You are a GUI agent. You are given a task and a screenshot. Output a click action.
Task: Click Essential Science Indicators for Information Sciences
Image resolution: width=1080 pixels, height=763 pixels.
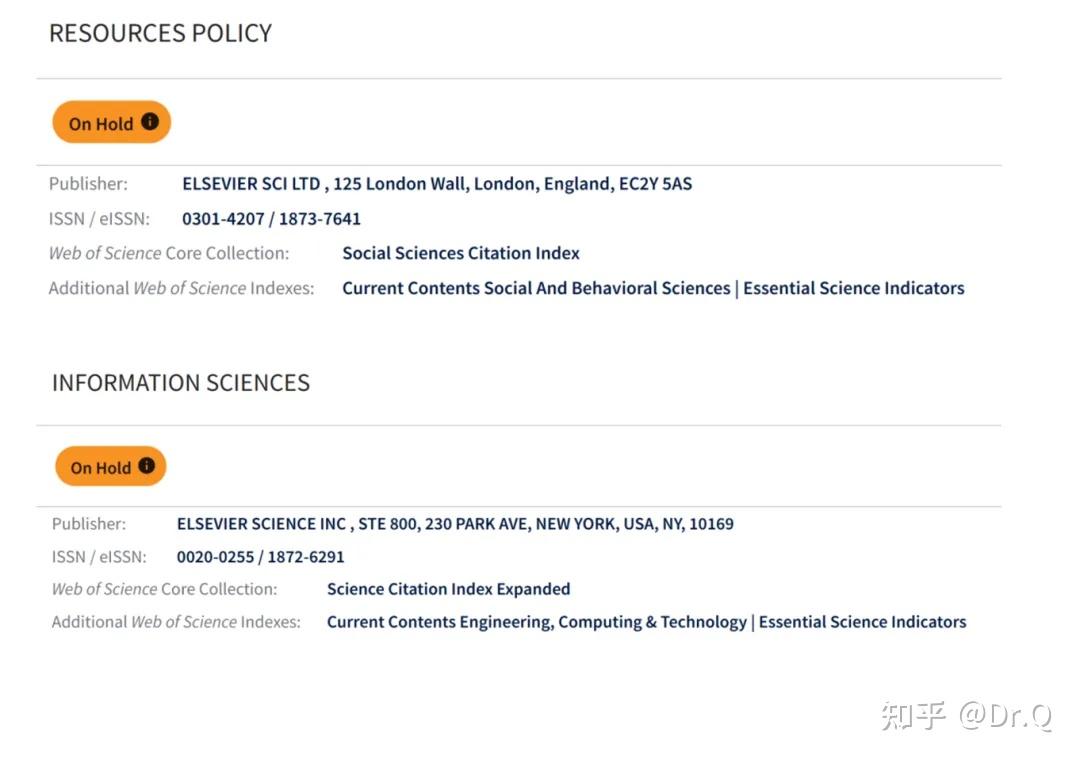[862, 622]
